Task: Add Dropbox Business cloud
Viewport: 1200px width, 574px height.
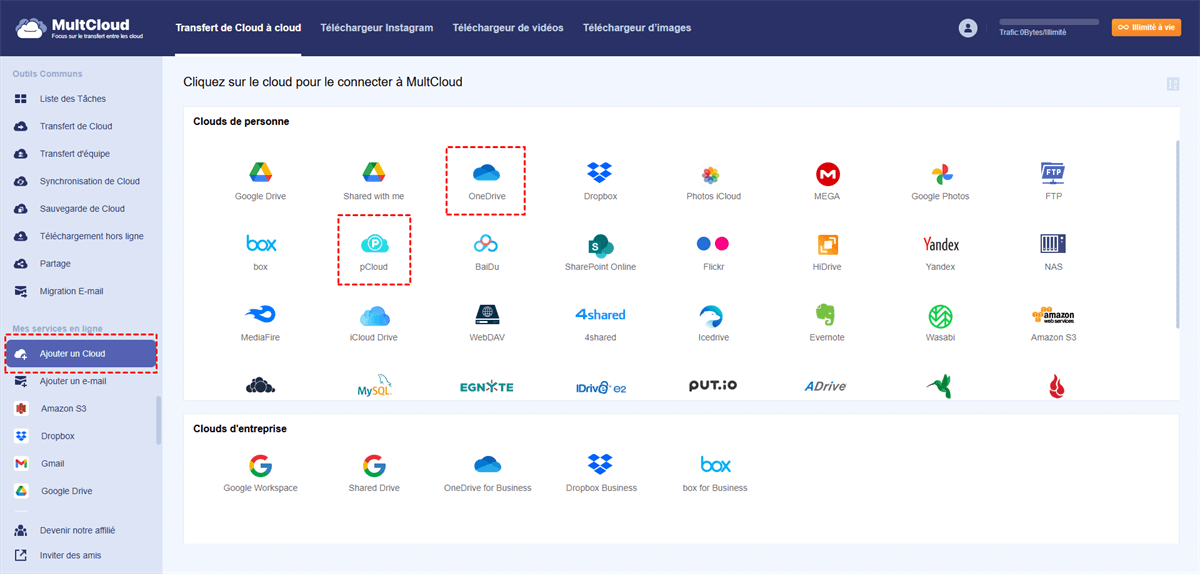Action: coord(600,473)
